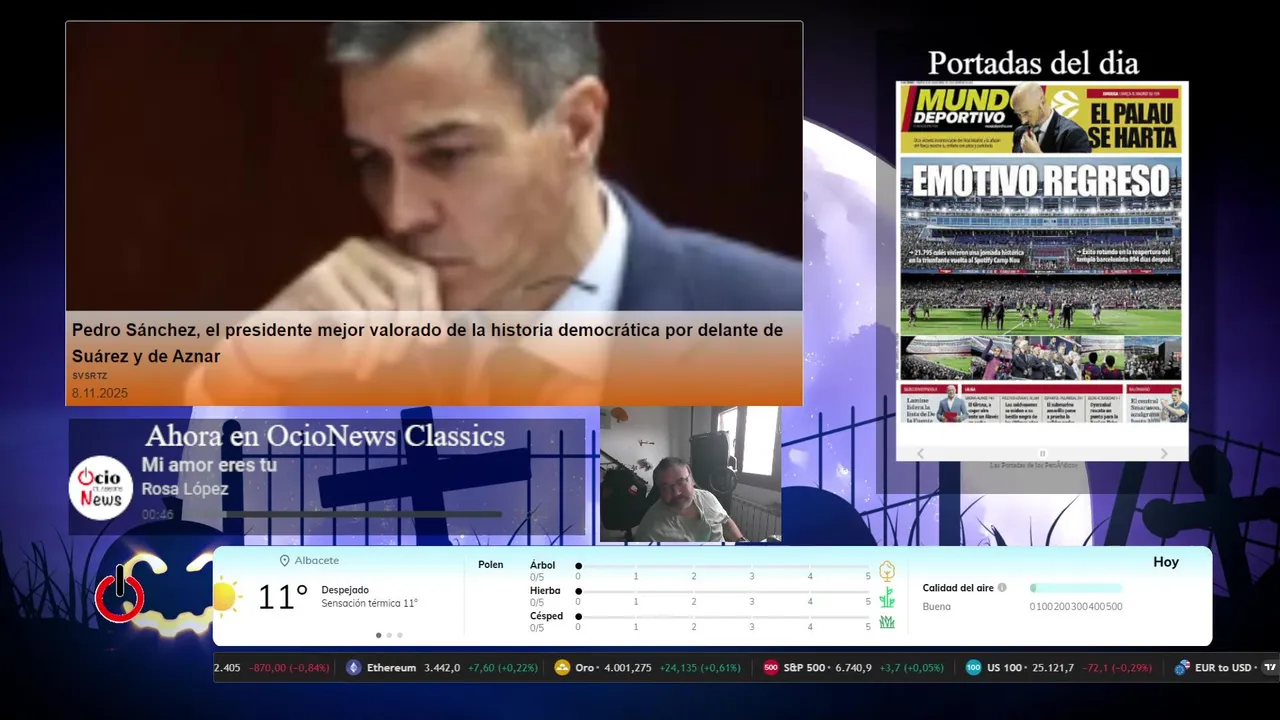Click the date '8.11.2025' under headline
The height and width of the screenshot is (720, 1280).
(100, 393)
